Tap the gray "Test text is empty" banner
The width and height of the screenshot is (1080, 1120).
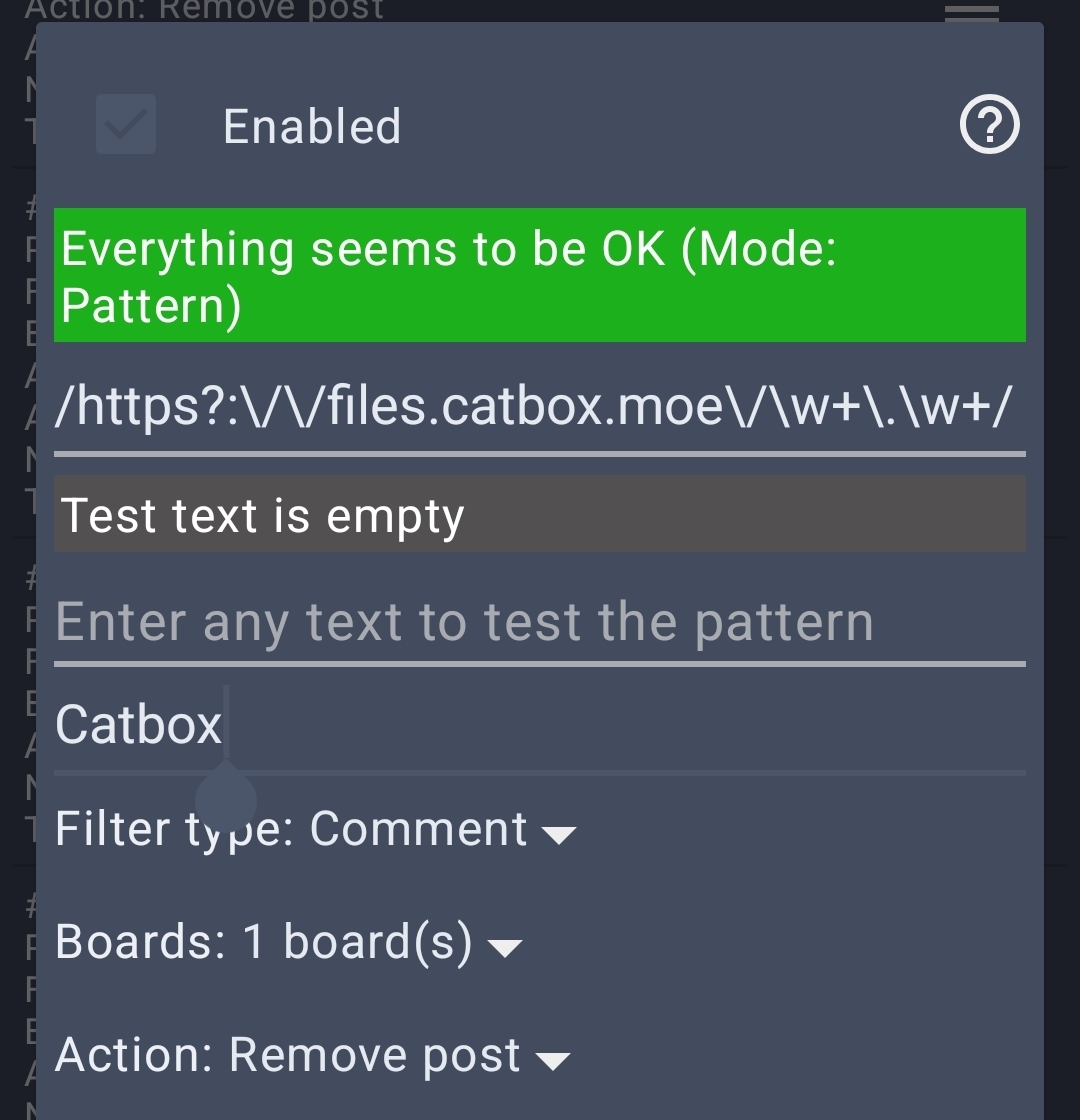click(540, 514)
